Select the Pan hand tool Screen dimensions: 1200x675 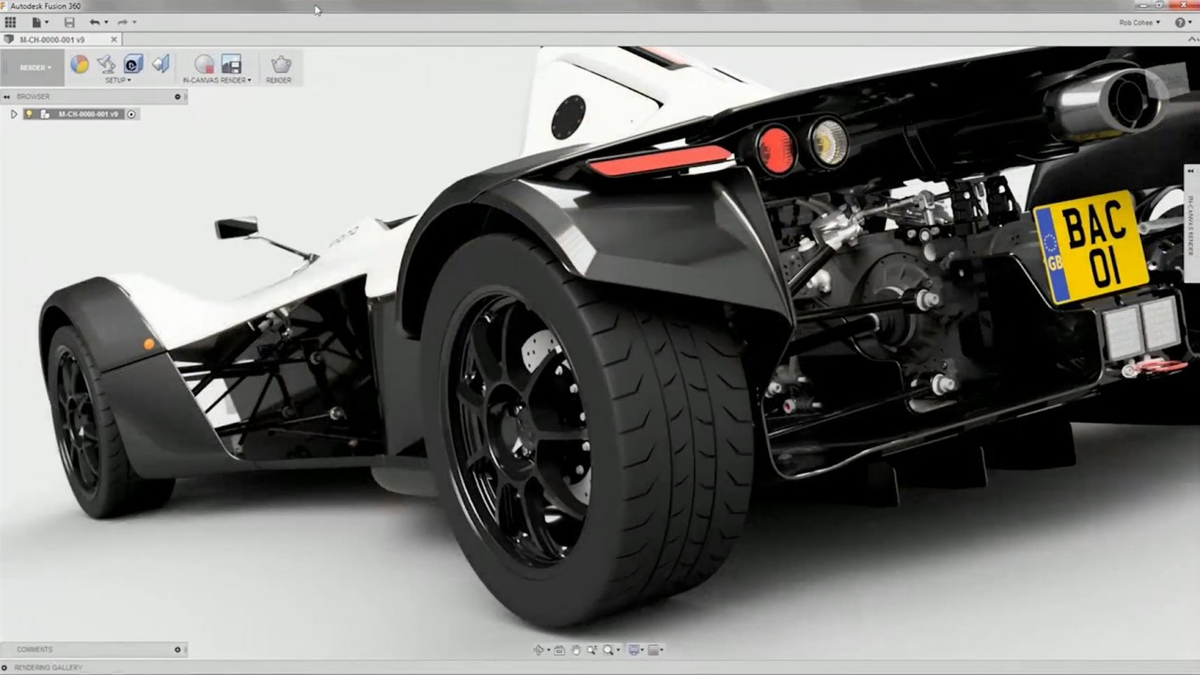pos(575,650)
